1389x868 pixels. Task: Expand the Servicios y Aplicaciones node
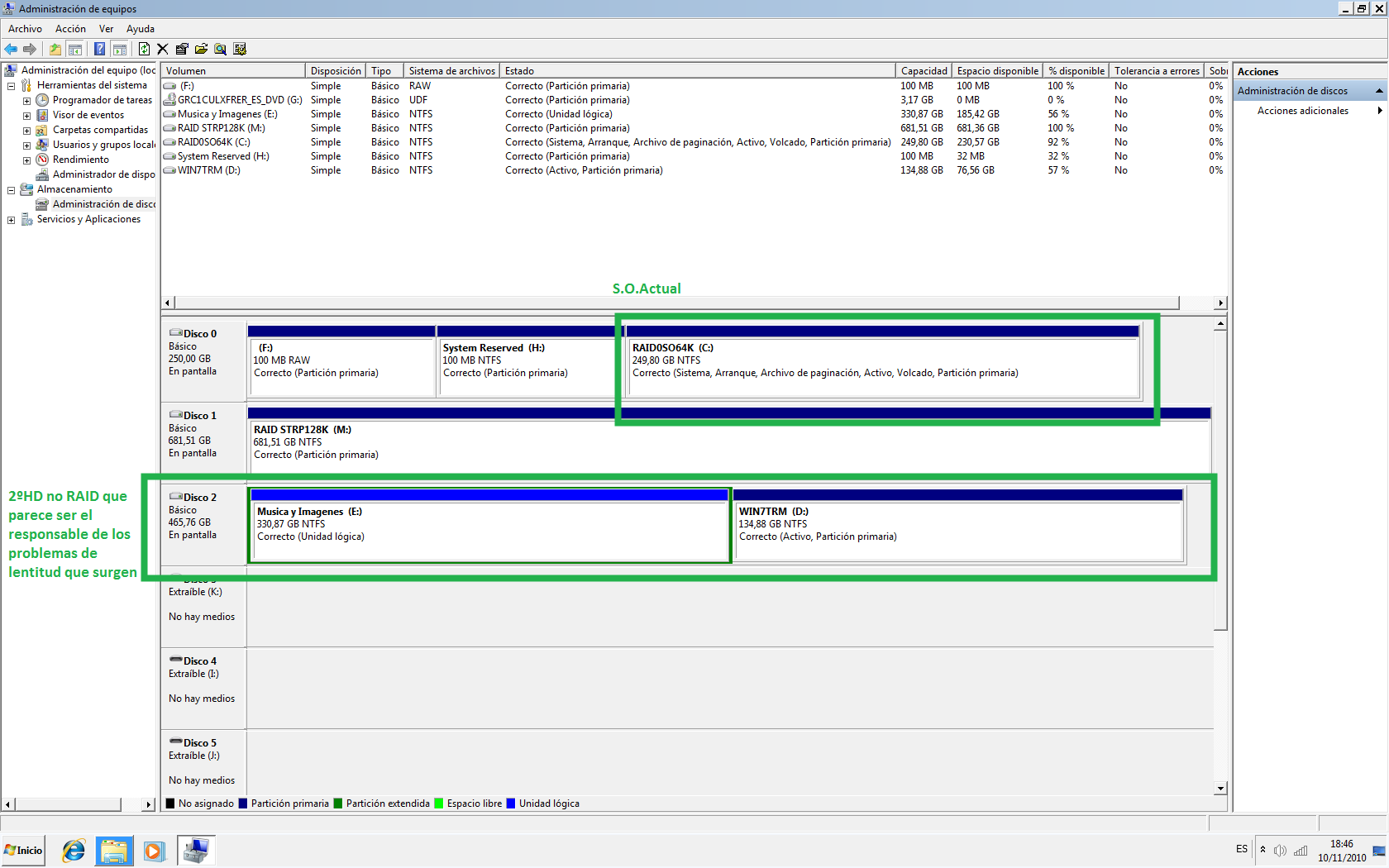pyautogui.click(x=12, y=220)
